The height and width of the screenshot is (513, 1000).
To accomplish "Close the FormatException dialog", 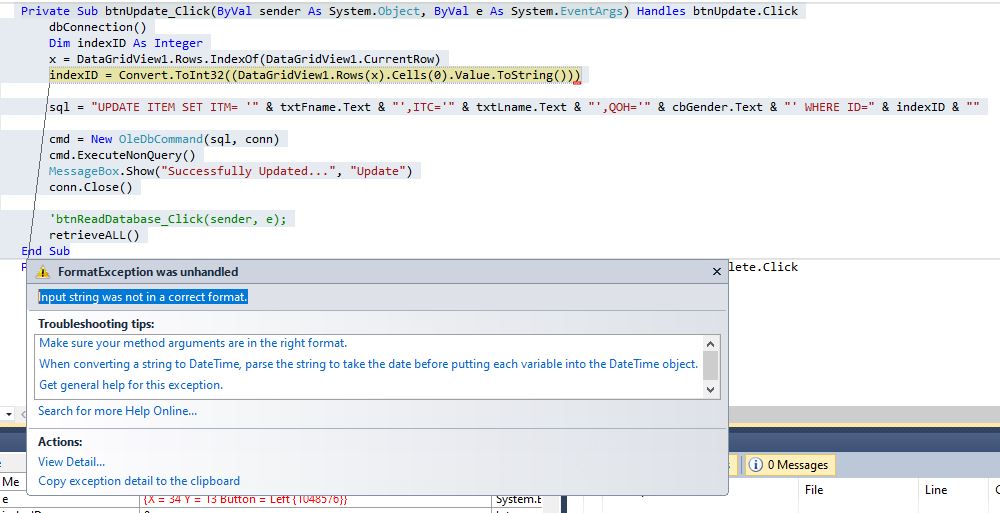I will pos(716,272).
